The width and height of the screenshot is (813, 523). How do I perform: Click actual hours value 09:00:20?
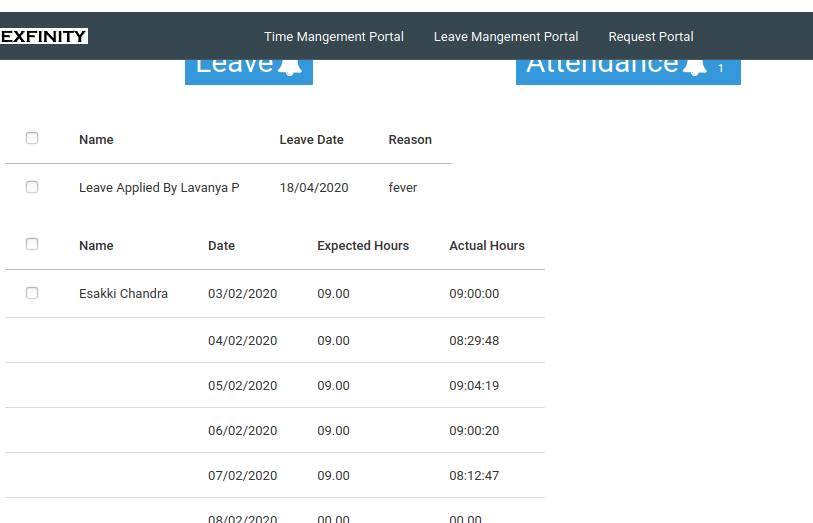point(474,431)
